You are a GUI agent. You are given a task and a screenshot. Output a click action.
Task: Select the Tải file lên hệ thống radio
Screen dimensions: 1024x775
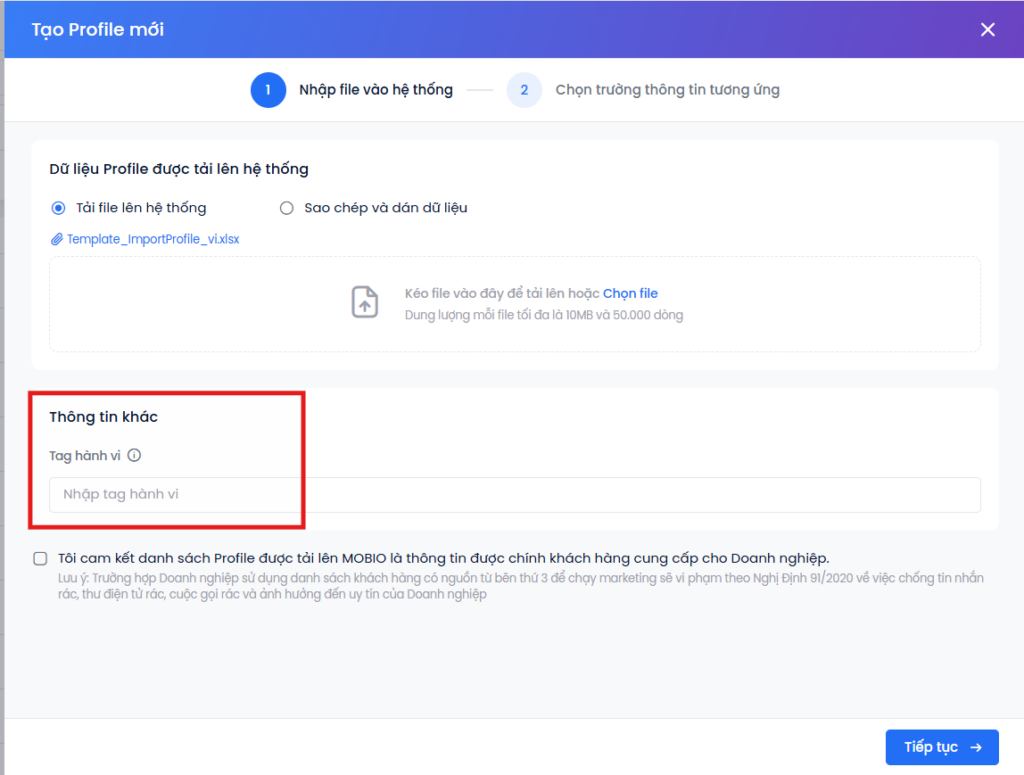tap(58, 208)
